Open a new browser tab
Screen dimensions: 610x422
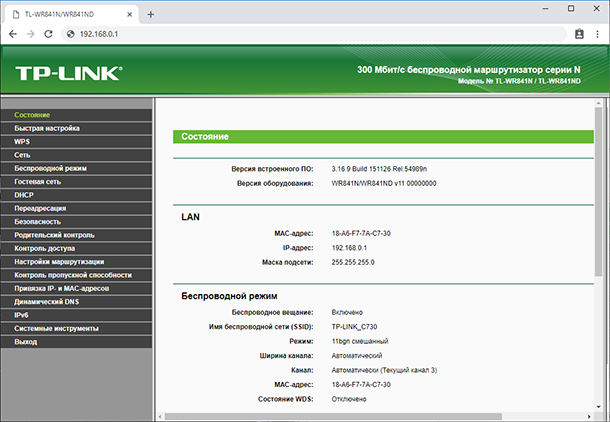click(x=151, y=14)
